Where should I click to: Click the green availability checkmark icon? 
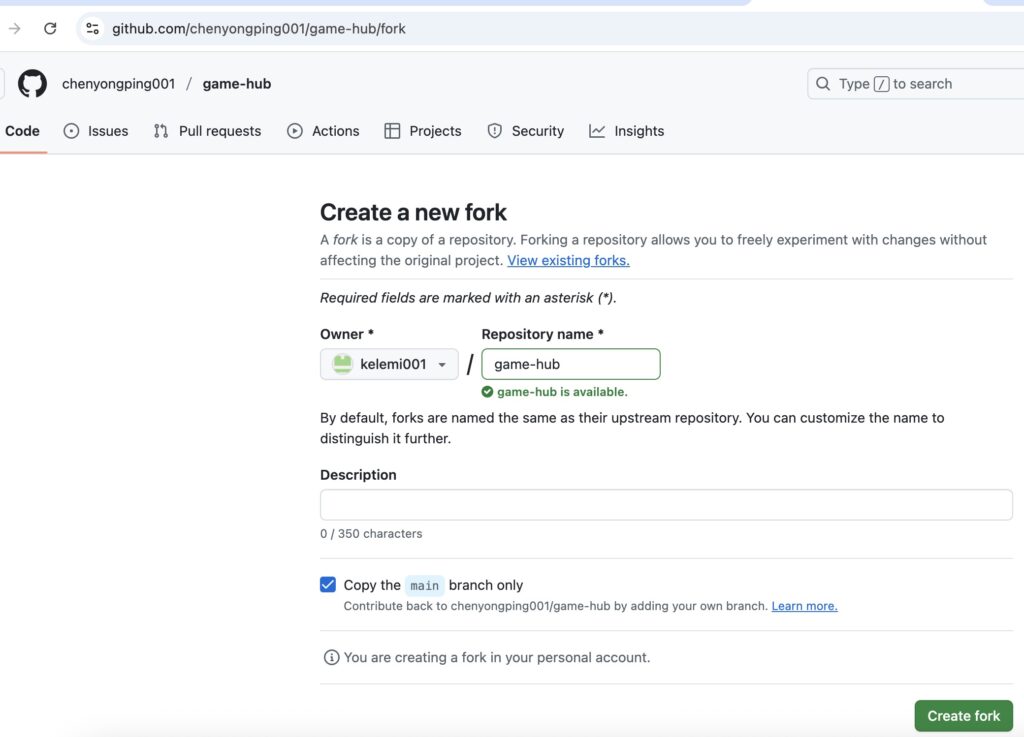(x=487, y=392)
